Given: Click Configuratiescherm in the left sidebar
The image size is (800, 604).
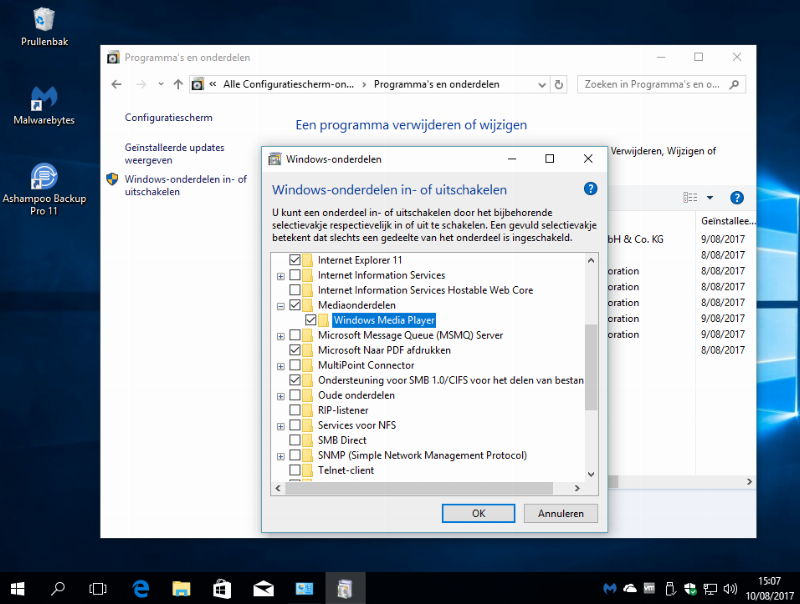Looking at the screenshot, I should (x=168, y=117).
